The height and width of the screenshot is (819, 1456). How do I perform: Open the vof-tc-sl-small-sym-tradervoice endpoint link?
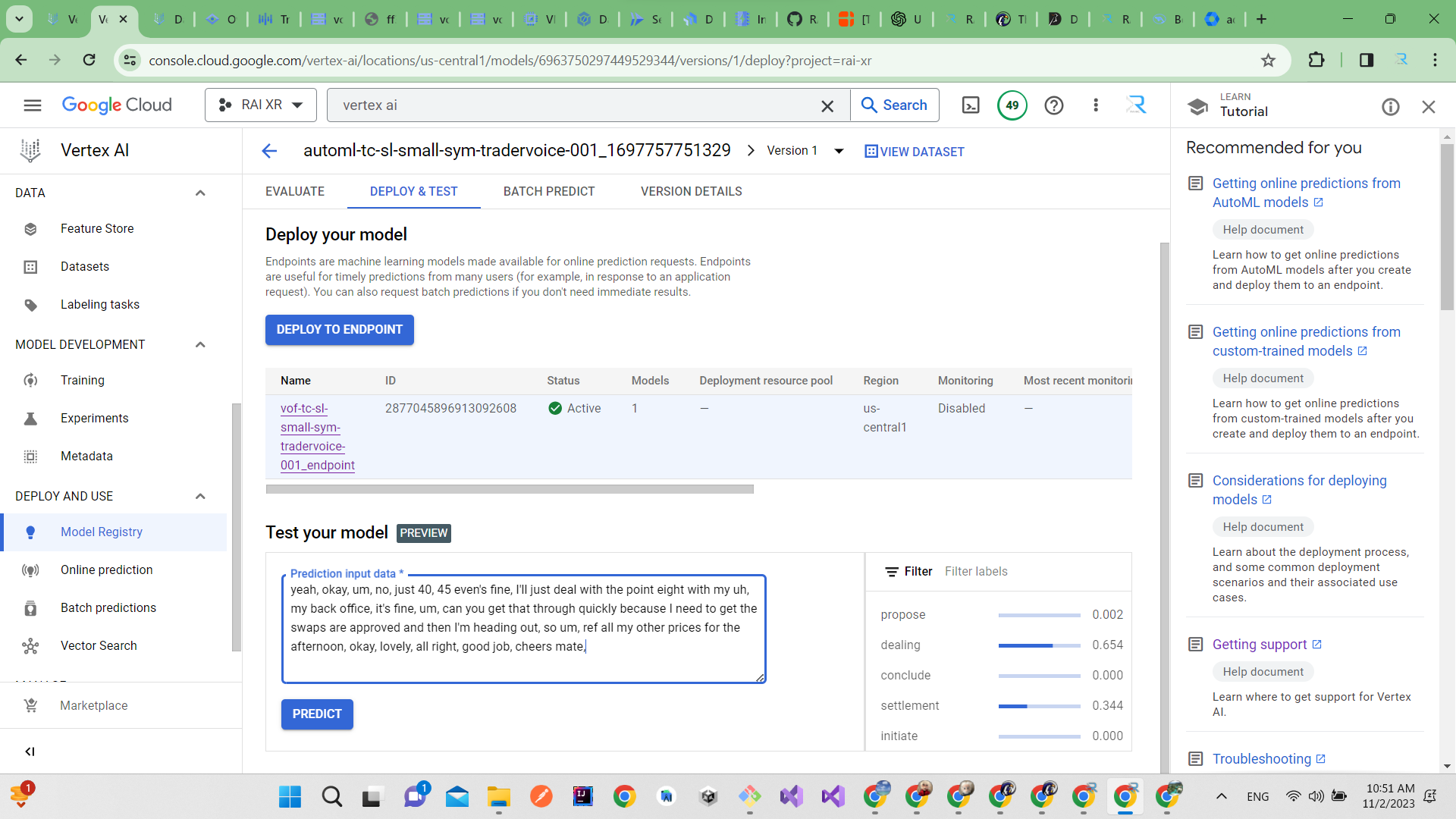317,437
